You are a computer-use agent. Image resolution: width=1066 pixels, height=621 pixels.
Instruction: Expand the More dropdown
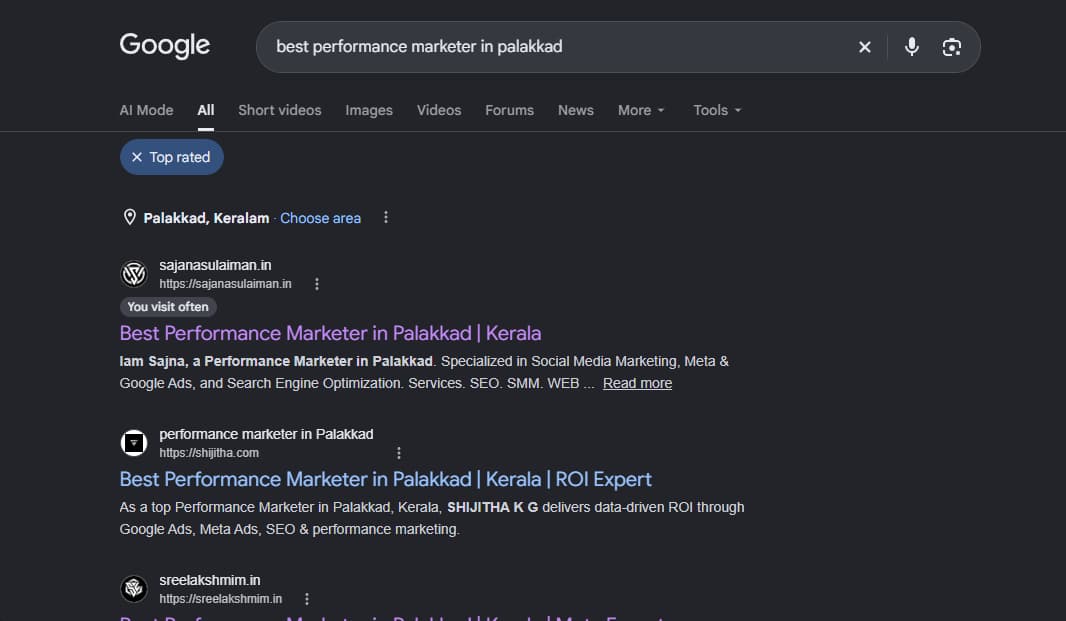(640, 110)
